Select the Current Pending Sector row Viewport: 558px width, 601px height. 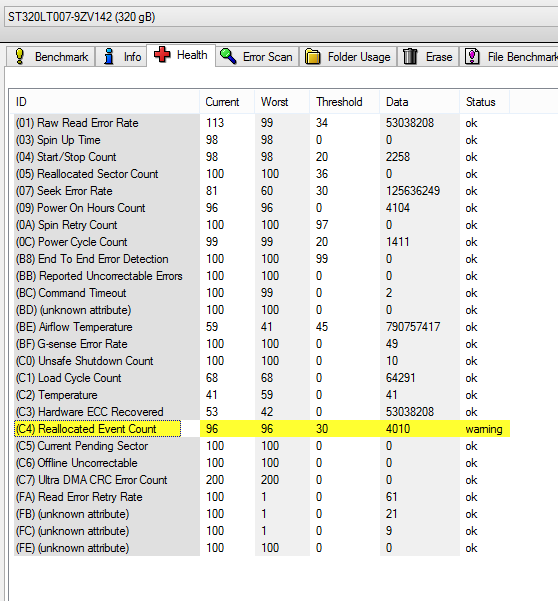pyautogui.click(x=262, y=446)
